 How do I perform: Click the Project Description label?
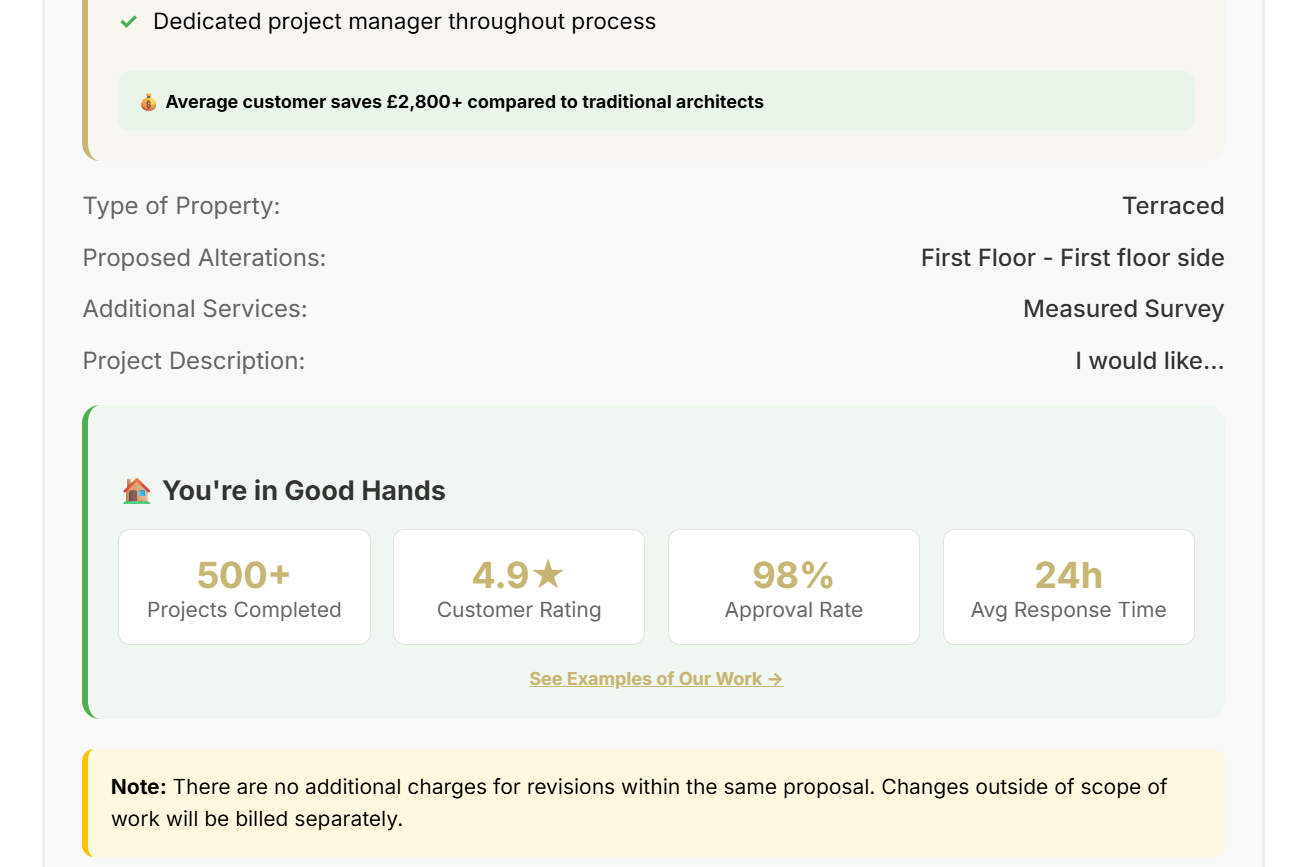pyautogui.click(x=194, y=361)
